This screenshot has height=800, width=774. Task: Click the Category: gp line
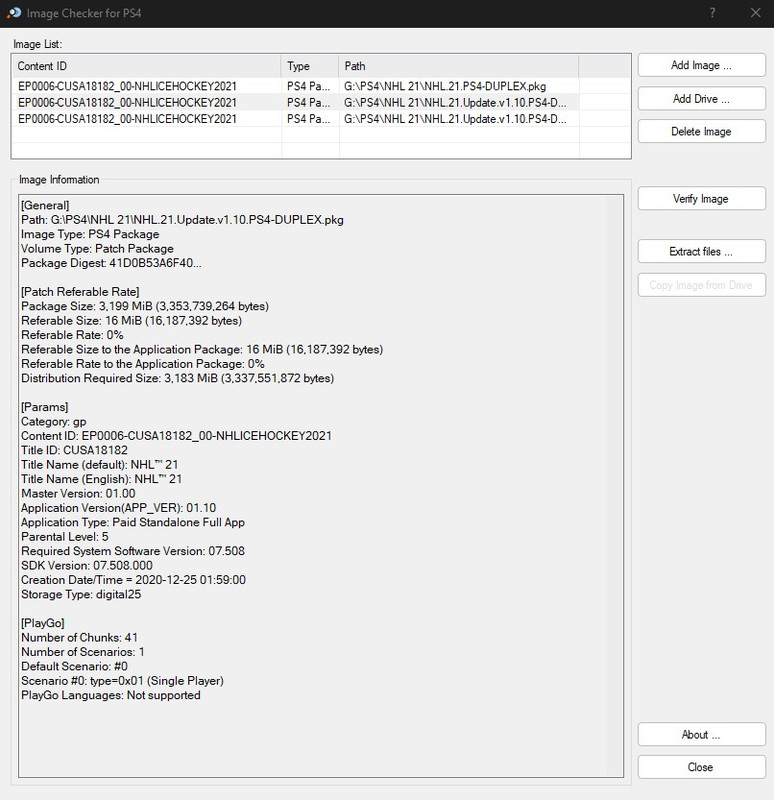point(54,421)
